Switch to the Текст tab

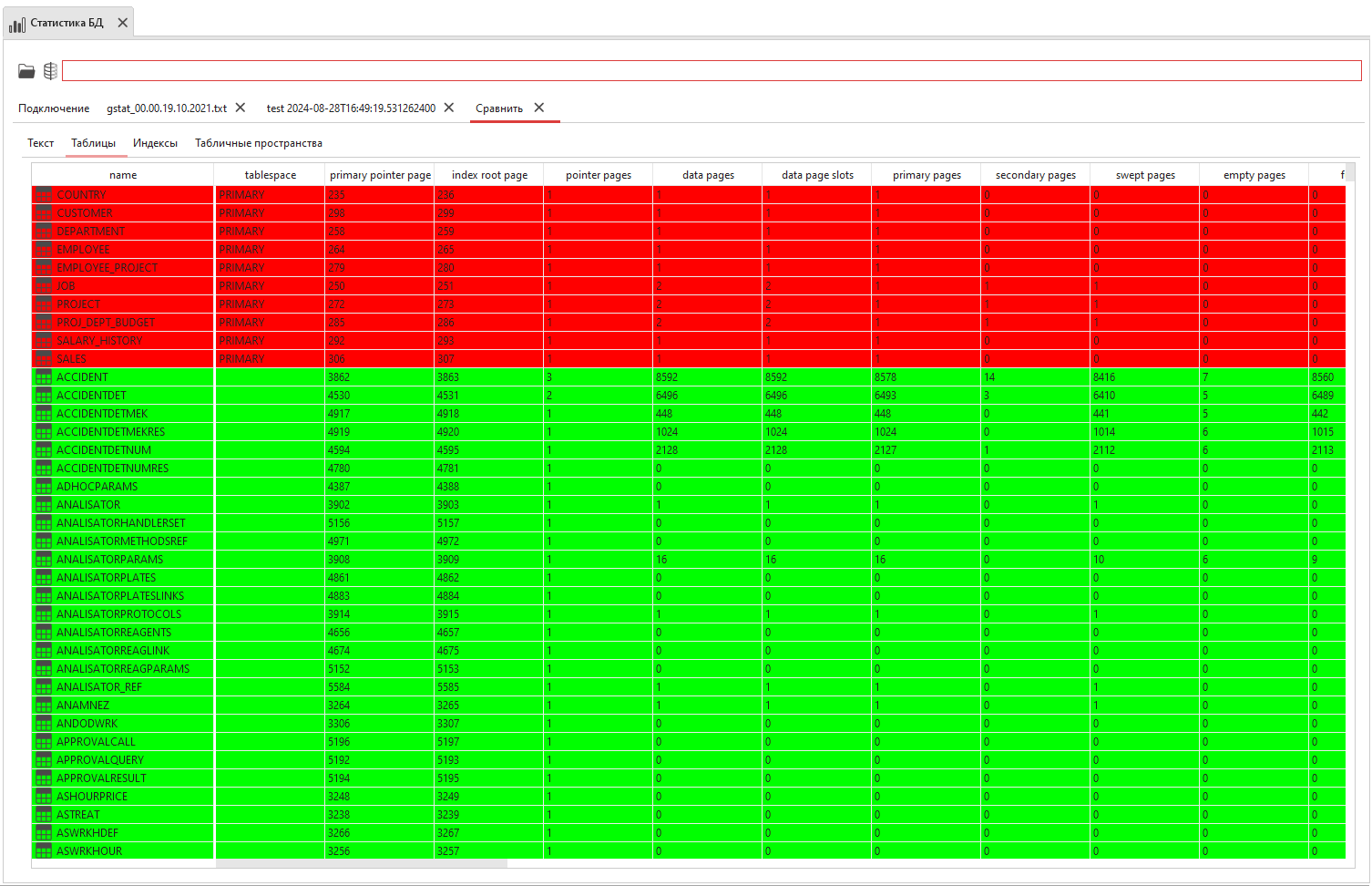(40, 143)
